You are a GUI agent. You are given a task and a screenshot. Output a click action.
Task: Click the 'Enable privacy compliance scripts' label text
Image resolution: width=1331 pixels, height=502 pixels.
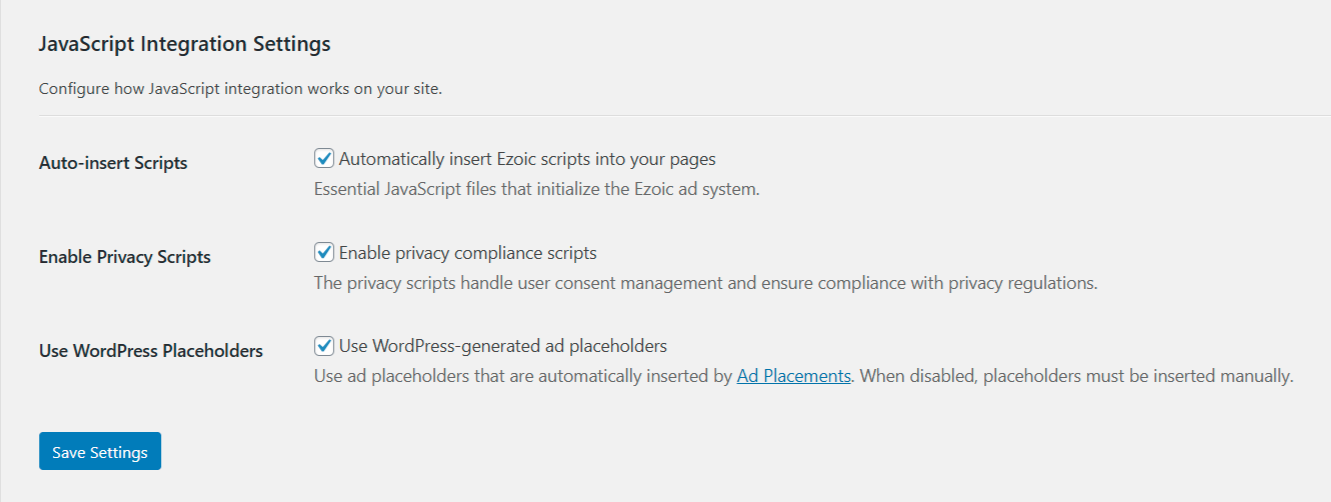(x=467, y=253)
